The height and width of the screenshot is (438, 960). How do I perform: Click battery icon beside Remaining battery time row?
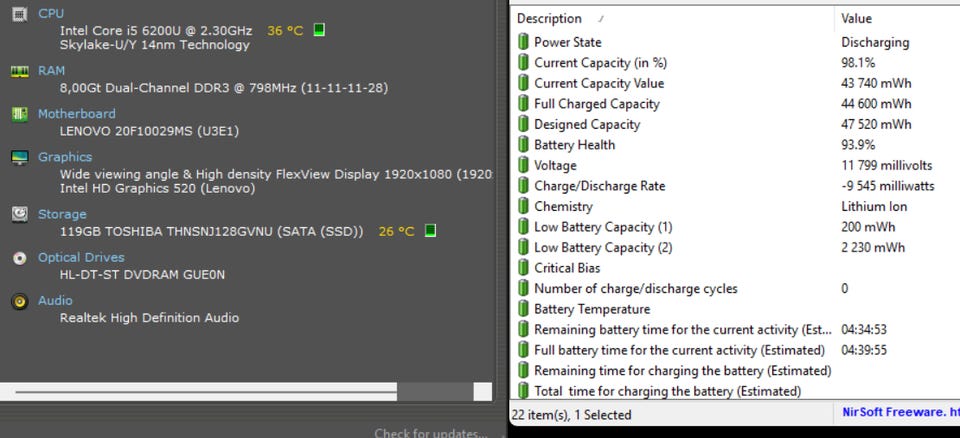click(523, 330)
